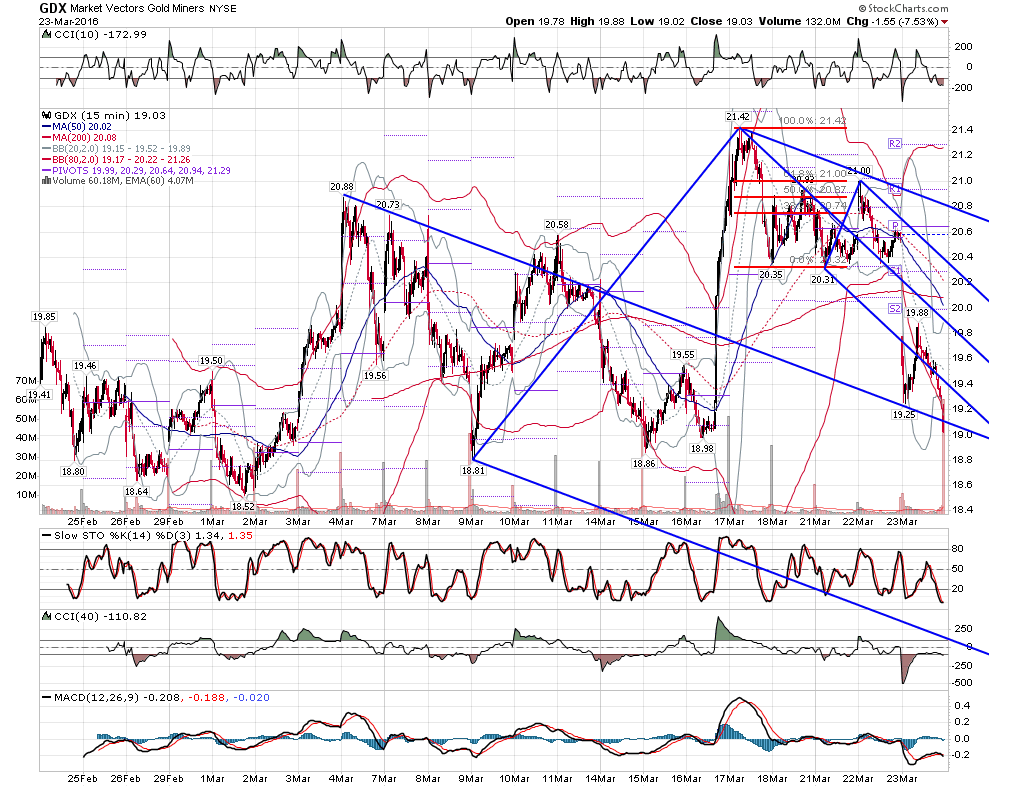Click the Low 19.02 value in header
This screenshot has height=788, width=1012.
658,21
